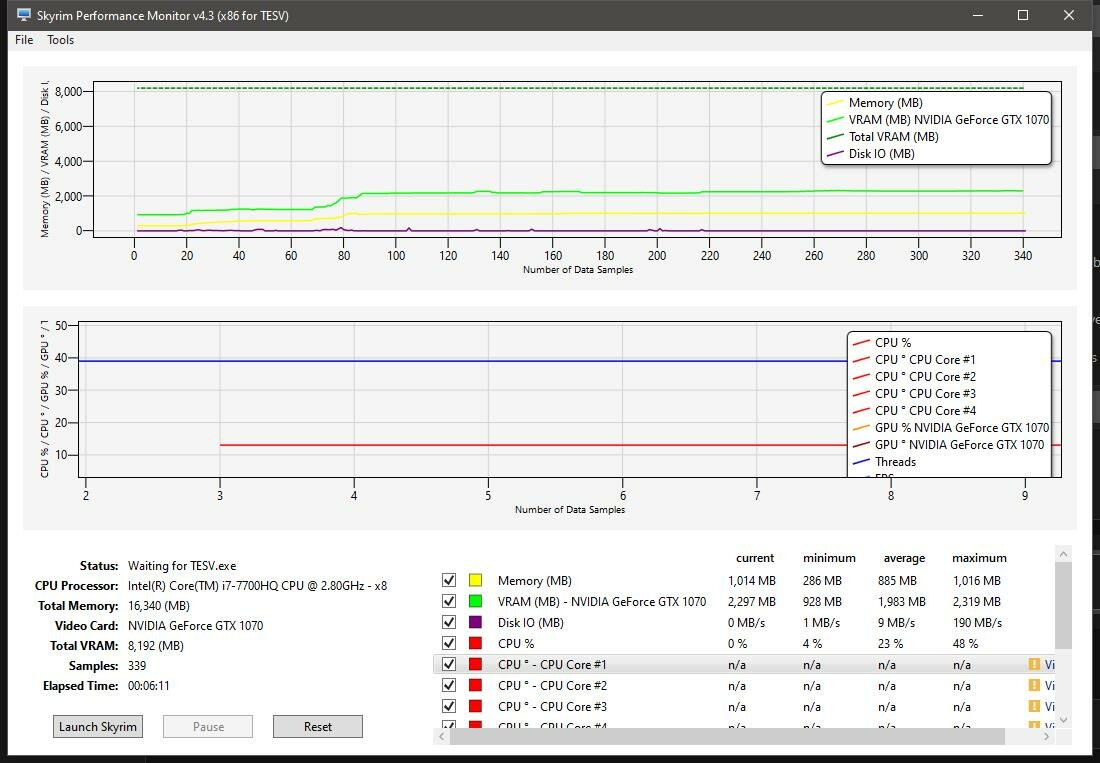Click the "16,340 (MB)" total memory value
This screenshot has width=1100, height=763.
pos(159,606)
